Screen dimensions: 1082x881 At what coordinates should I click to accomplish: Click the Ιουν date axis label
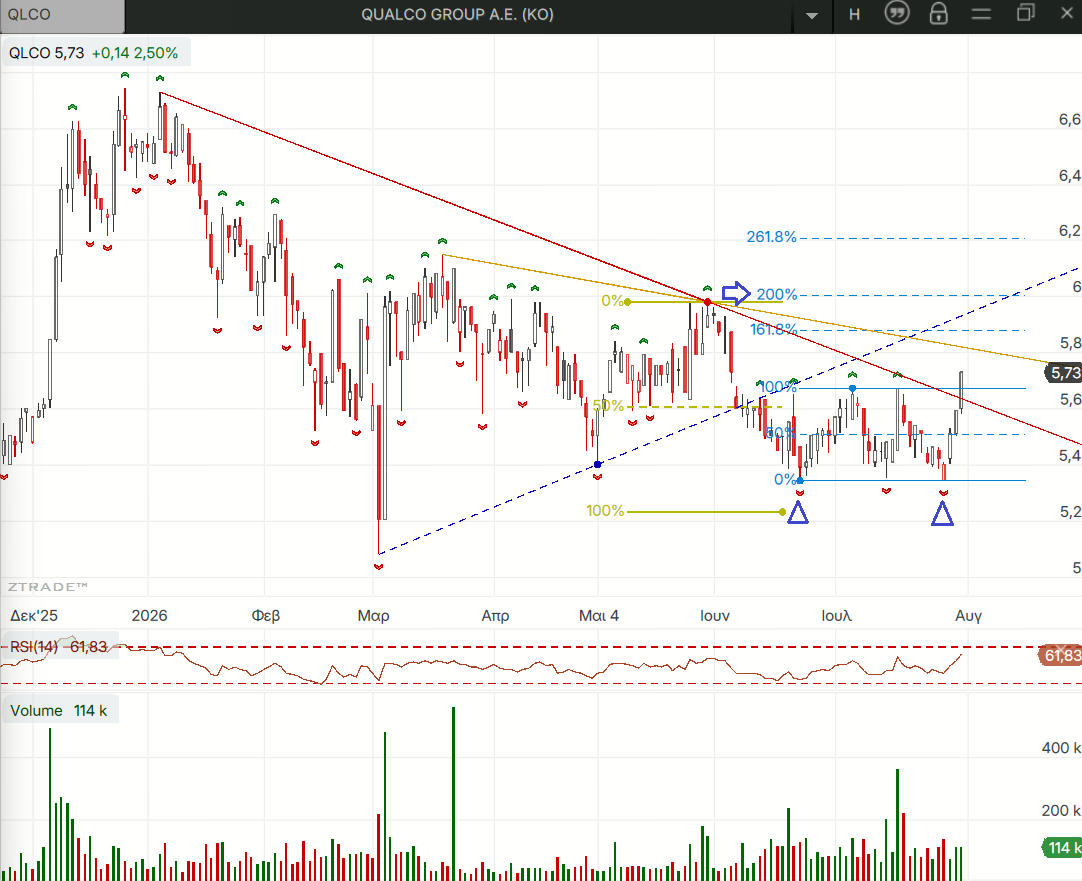click(715, 615)
